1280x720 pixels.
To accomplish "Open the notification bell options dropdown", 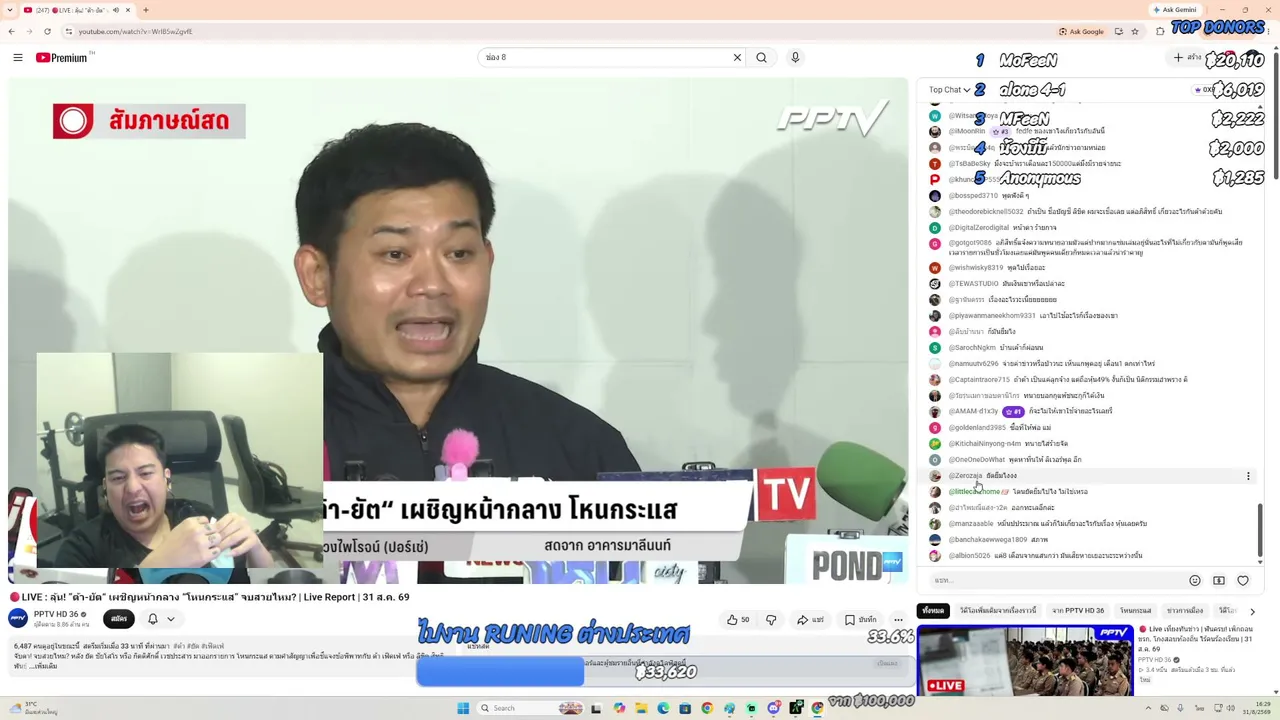I will coord(161,619).
